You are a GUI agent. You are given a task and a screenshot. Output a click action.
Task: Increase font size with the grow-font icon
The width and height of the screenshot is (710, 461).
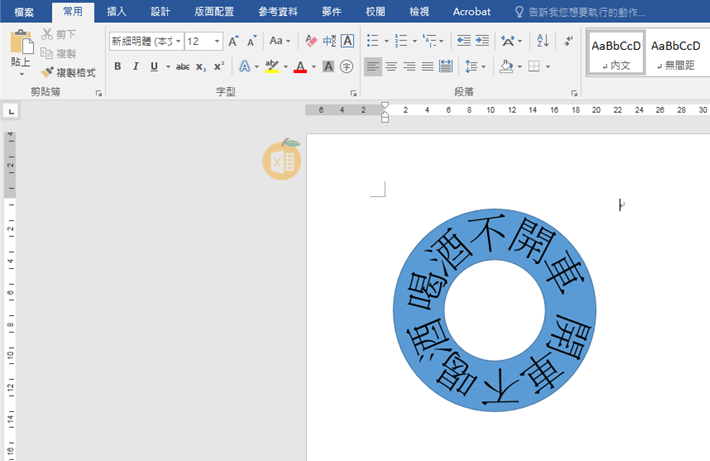(233, 41)
